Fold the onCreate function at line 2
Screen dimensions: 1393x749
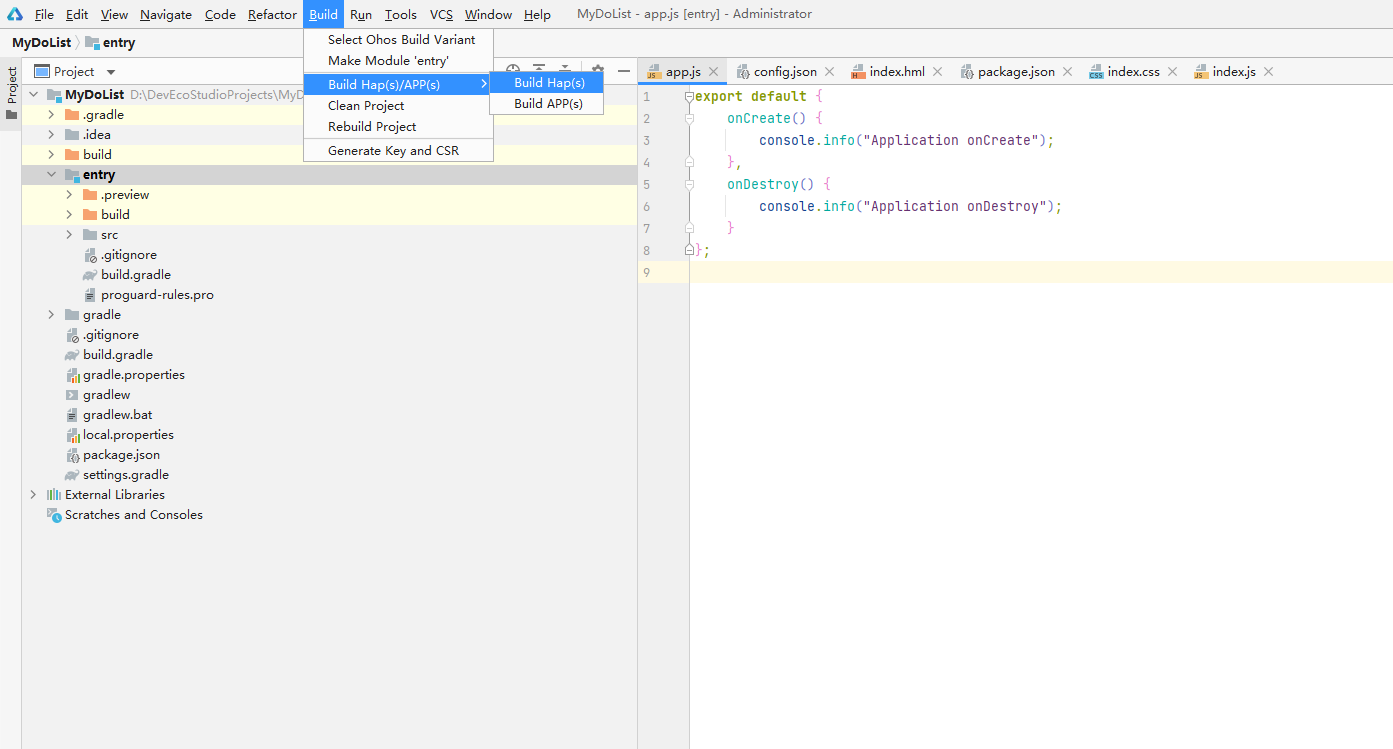[x=689, y=119]
